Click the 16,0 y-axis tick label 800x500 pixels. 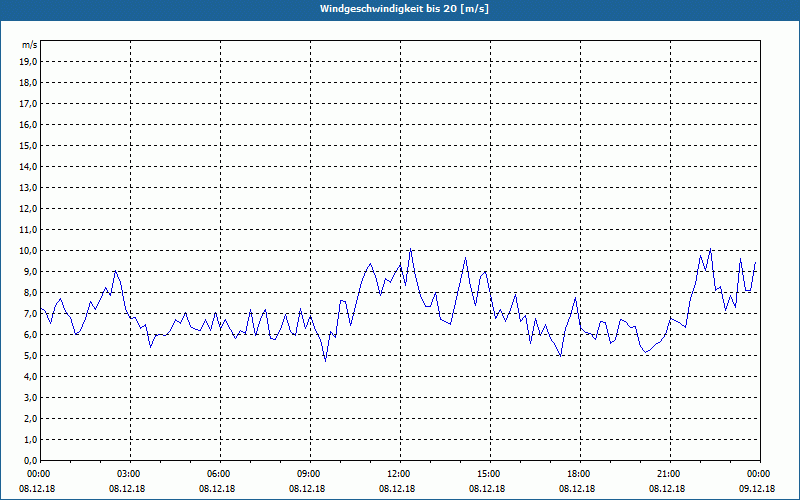[29, 124]
